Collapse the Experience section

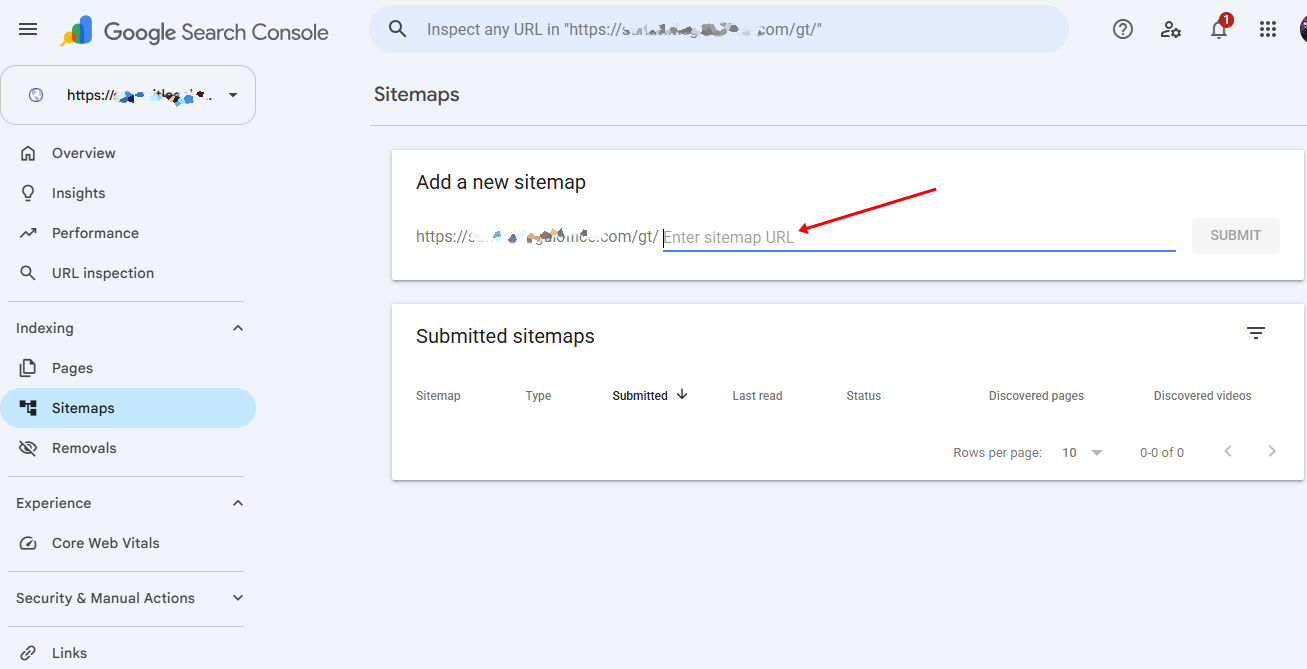pos(238,503)
